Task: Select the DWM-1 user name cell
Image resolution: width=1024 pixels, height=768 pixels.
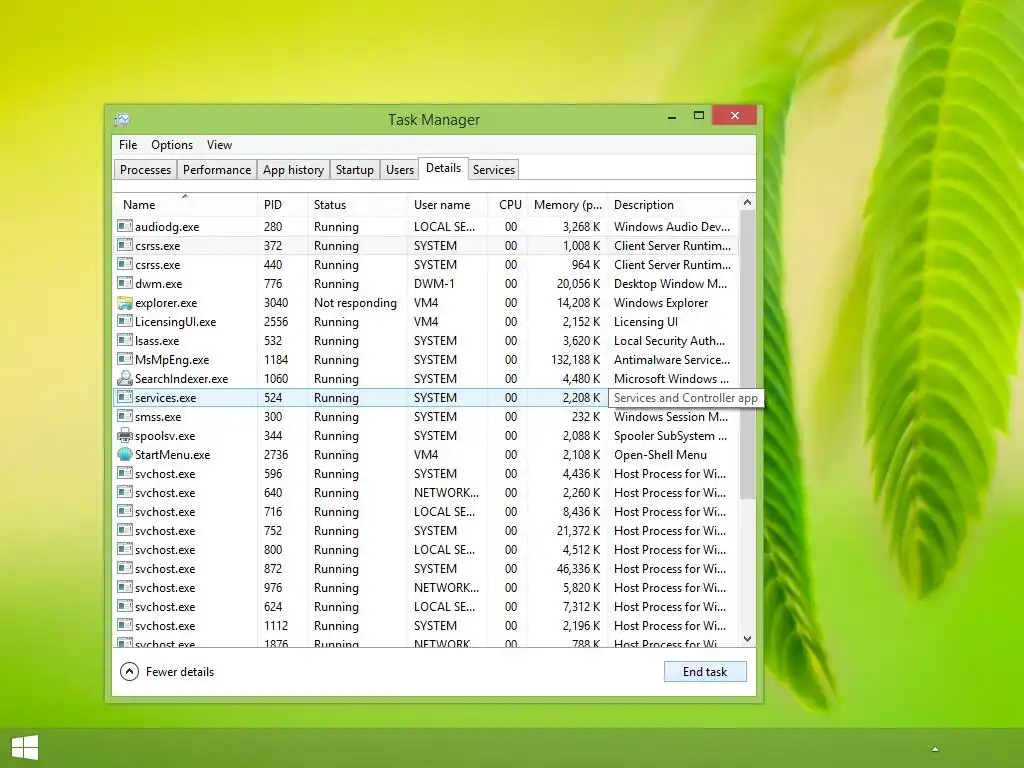Action: [x=434, y=283]
